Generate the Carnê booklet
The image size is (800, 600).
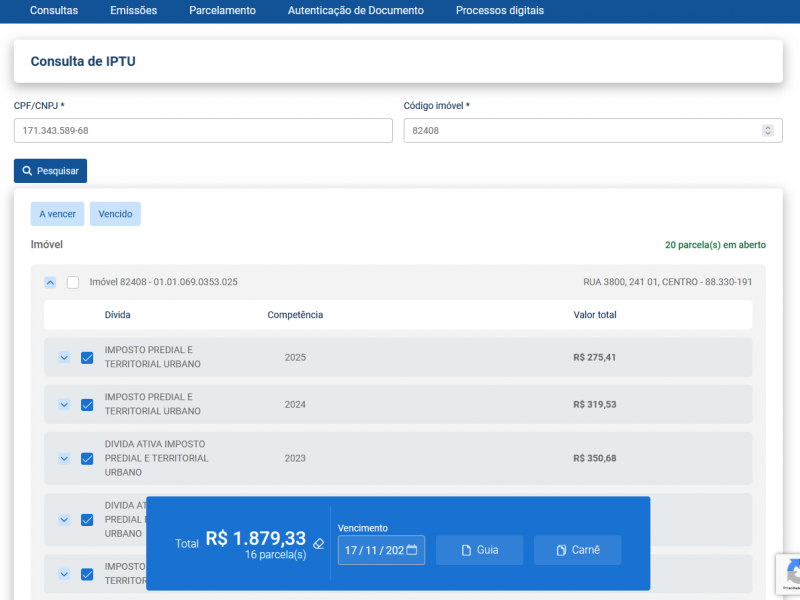[577, 550]
